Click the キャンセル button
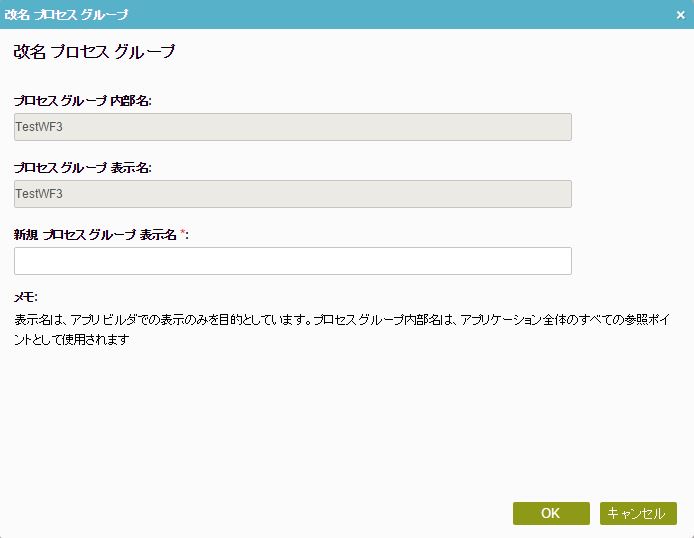 pyautogui.click(x=638, y=513)
